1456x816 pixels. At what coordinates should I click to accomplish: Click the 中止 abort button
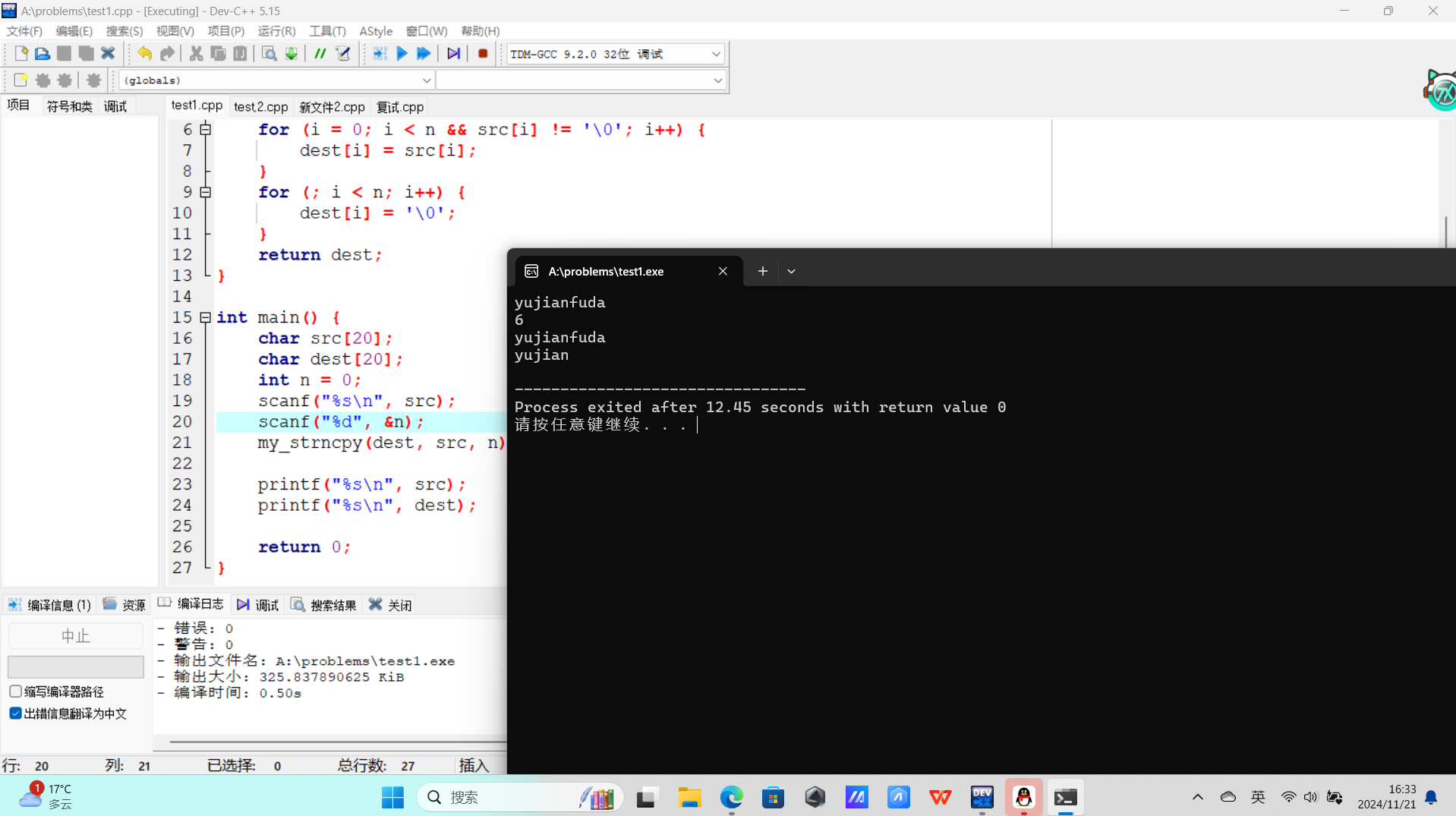(x=75, y=635)
